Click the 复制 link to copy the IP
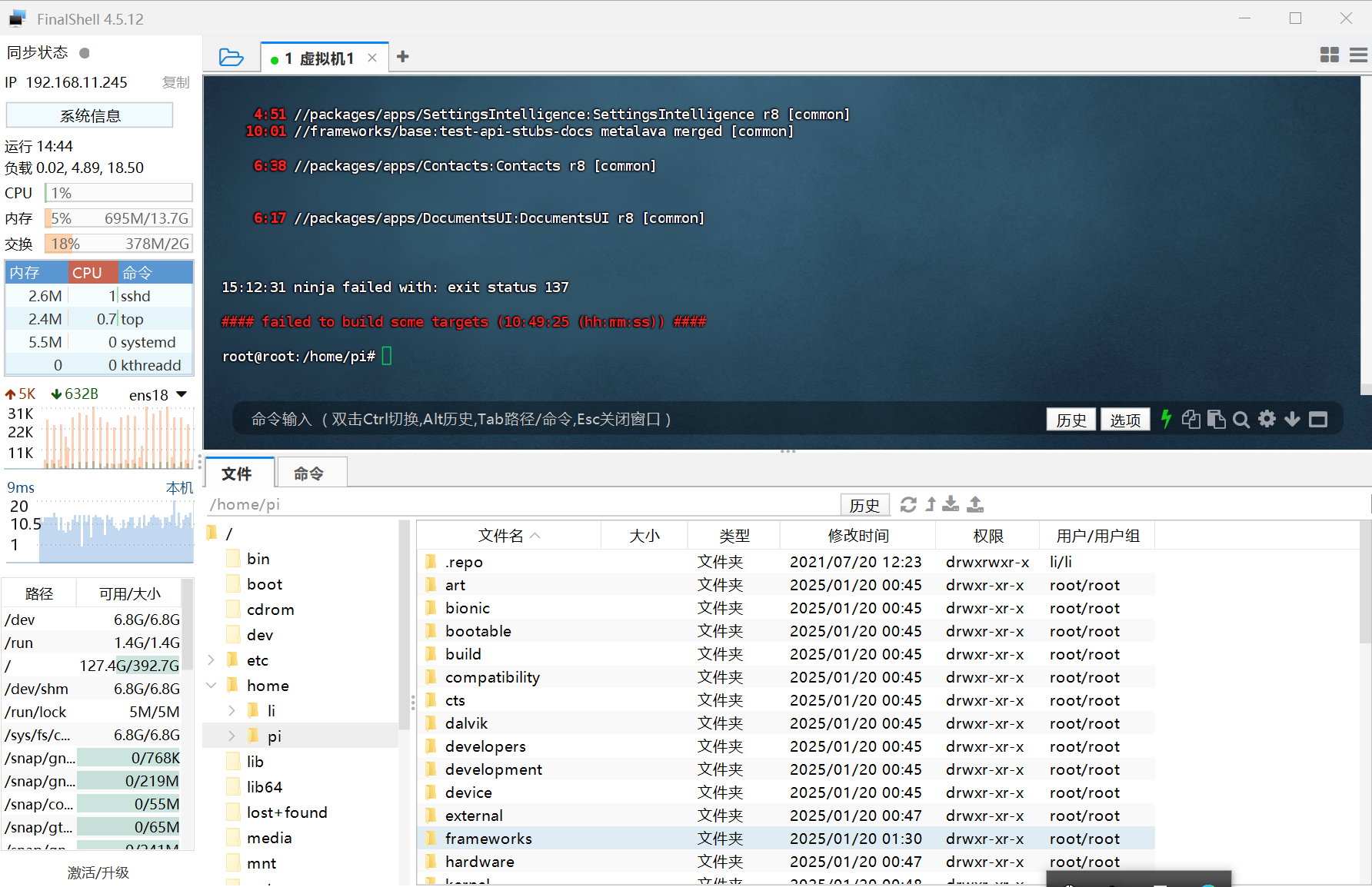 coord(175,82)
